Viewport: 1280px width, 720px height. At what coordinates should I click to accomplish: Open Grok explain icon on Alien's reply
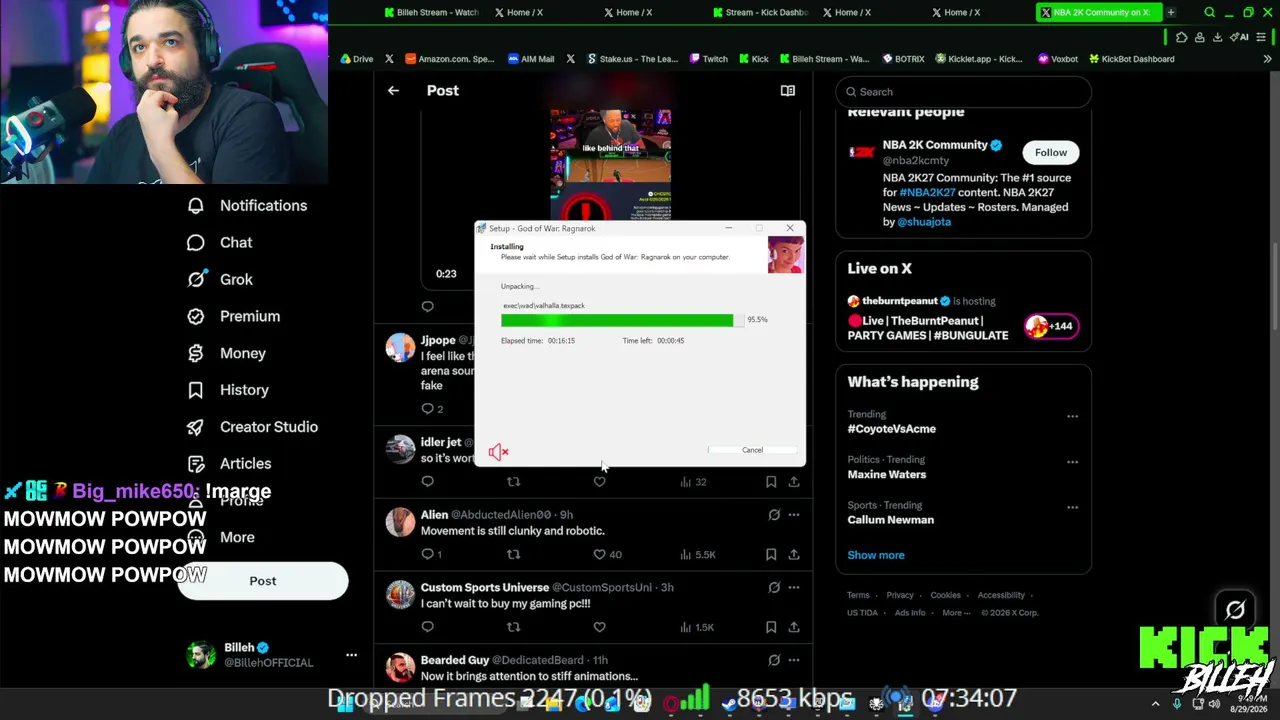tap(774, 515)
